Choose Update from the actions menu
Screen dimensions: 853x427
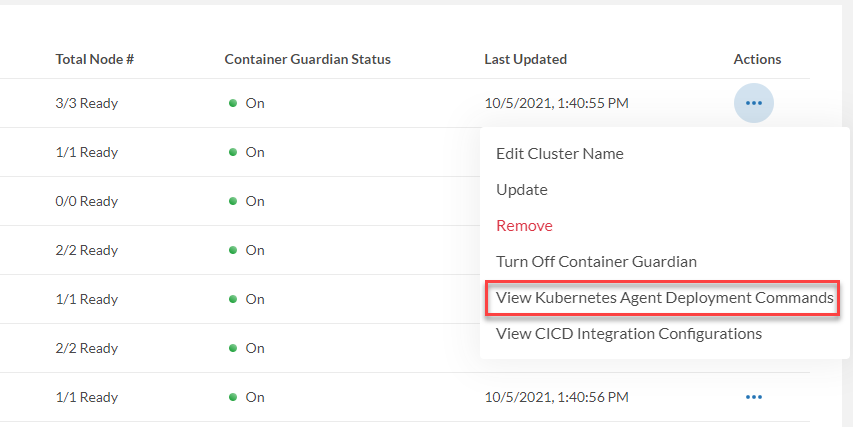click(521, 190)
